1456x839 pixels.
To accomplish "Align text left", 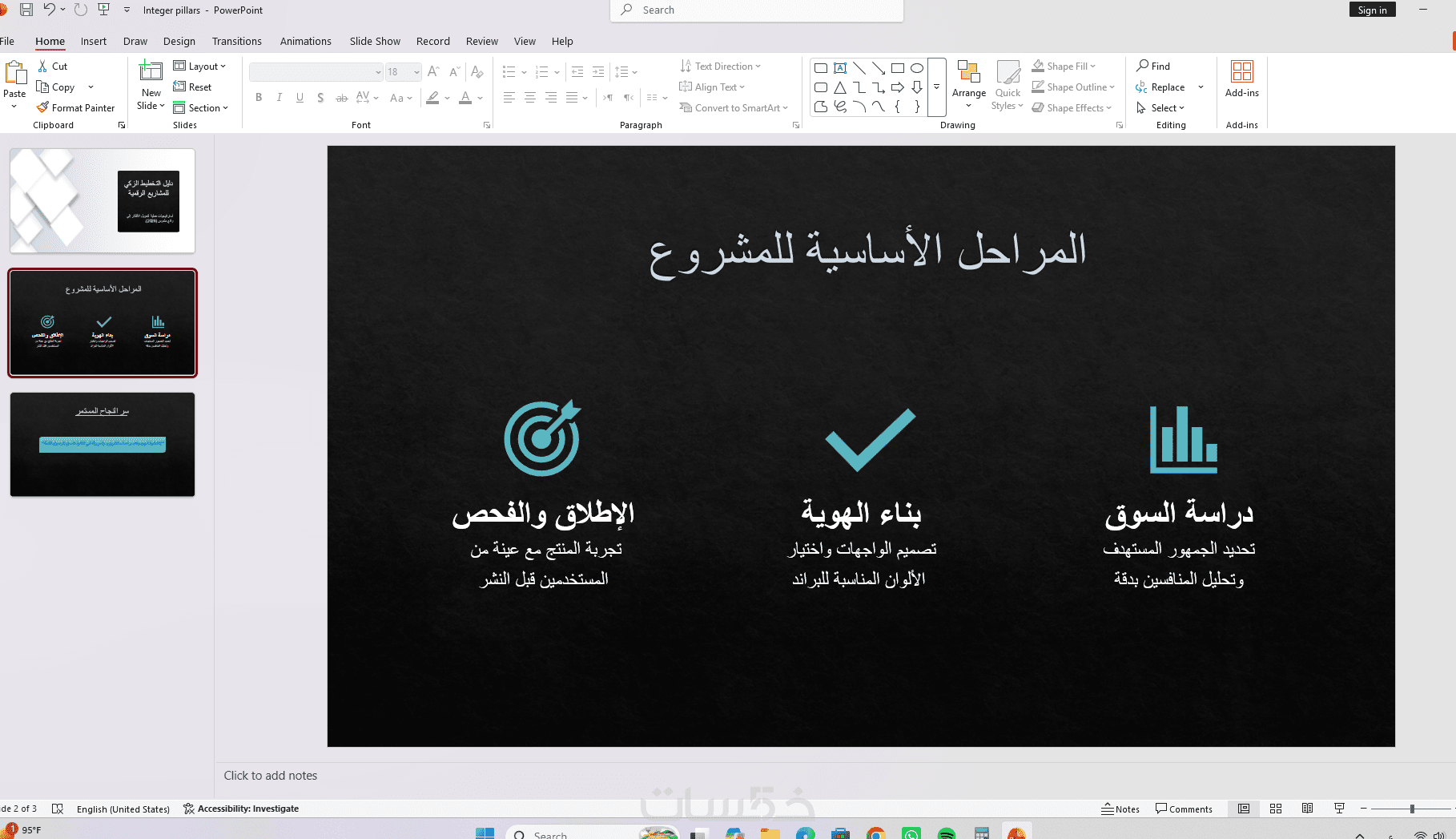I will [x=509, y=98].
